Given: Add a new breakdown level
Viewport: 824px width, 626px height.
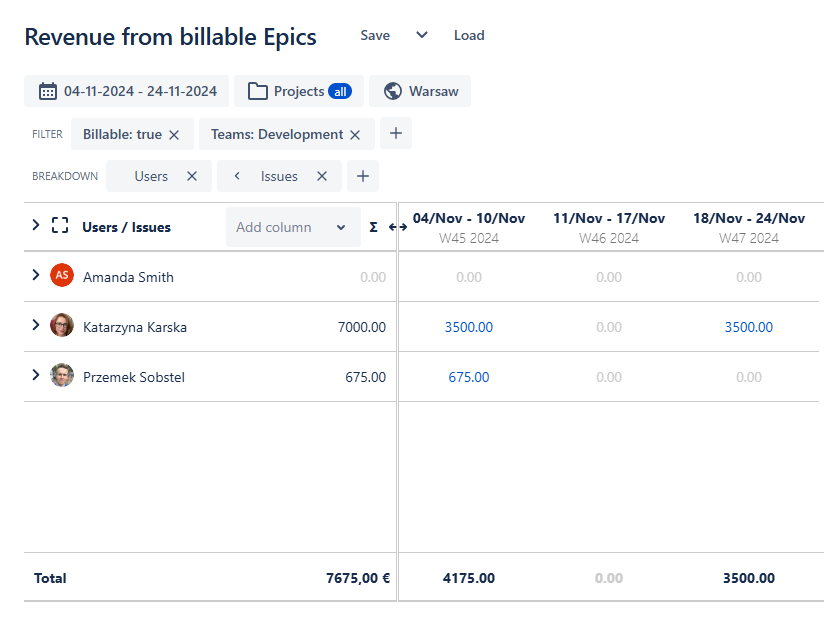Looking at the screenshot, I should 363,176.
